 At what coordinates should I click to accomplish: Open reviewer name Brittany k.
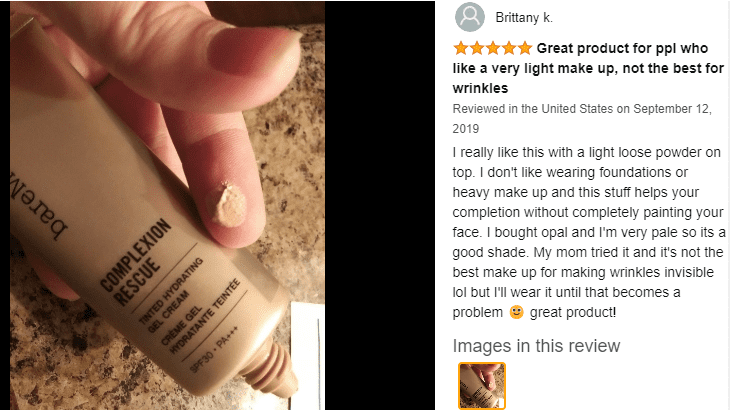coord(524,18)
